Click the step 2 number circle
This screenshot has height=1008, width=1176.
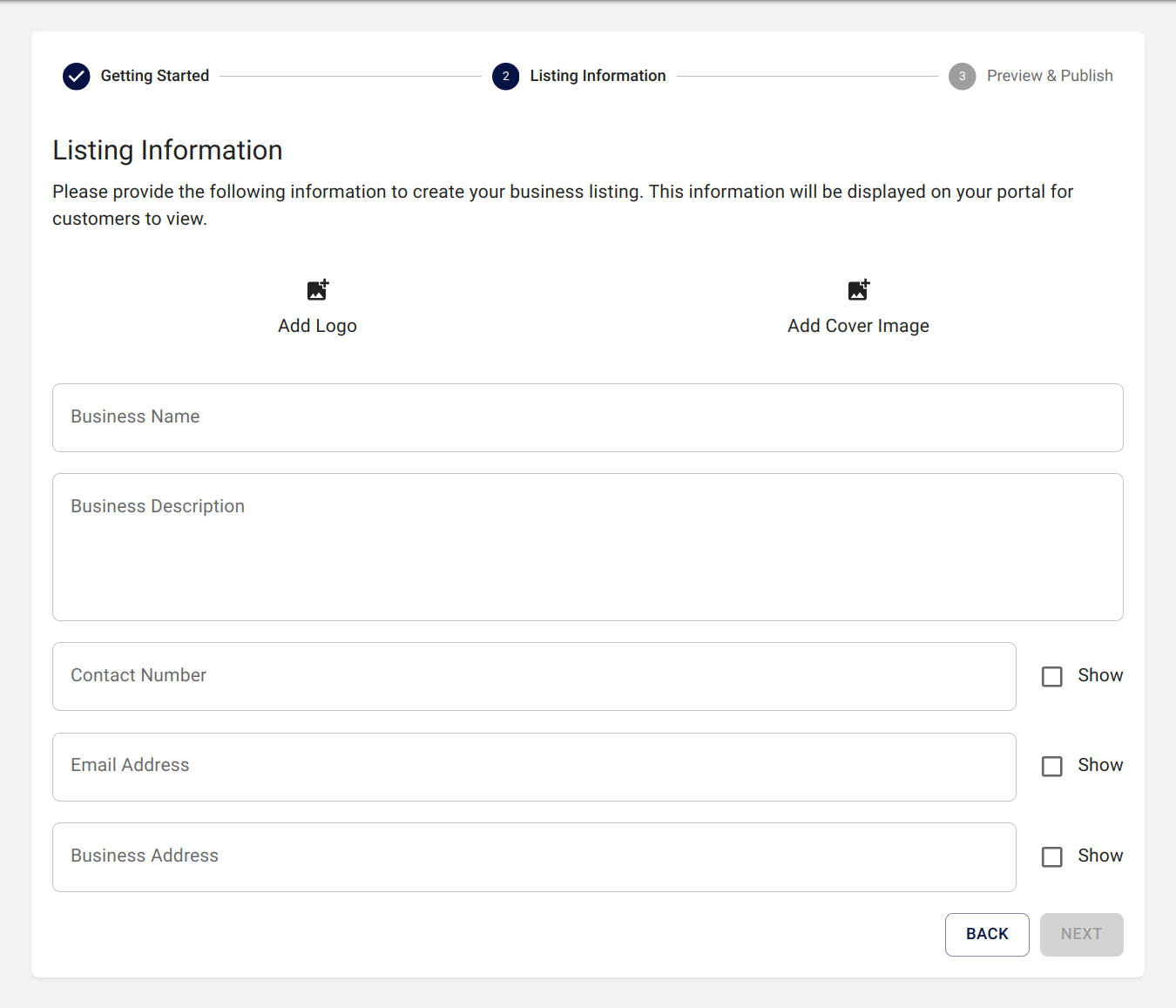pyautogui.click(x=505, y=77)
